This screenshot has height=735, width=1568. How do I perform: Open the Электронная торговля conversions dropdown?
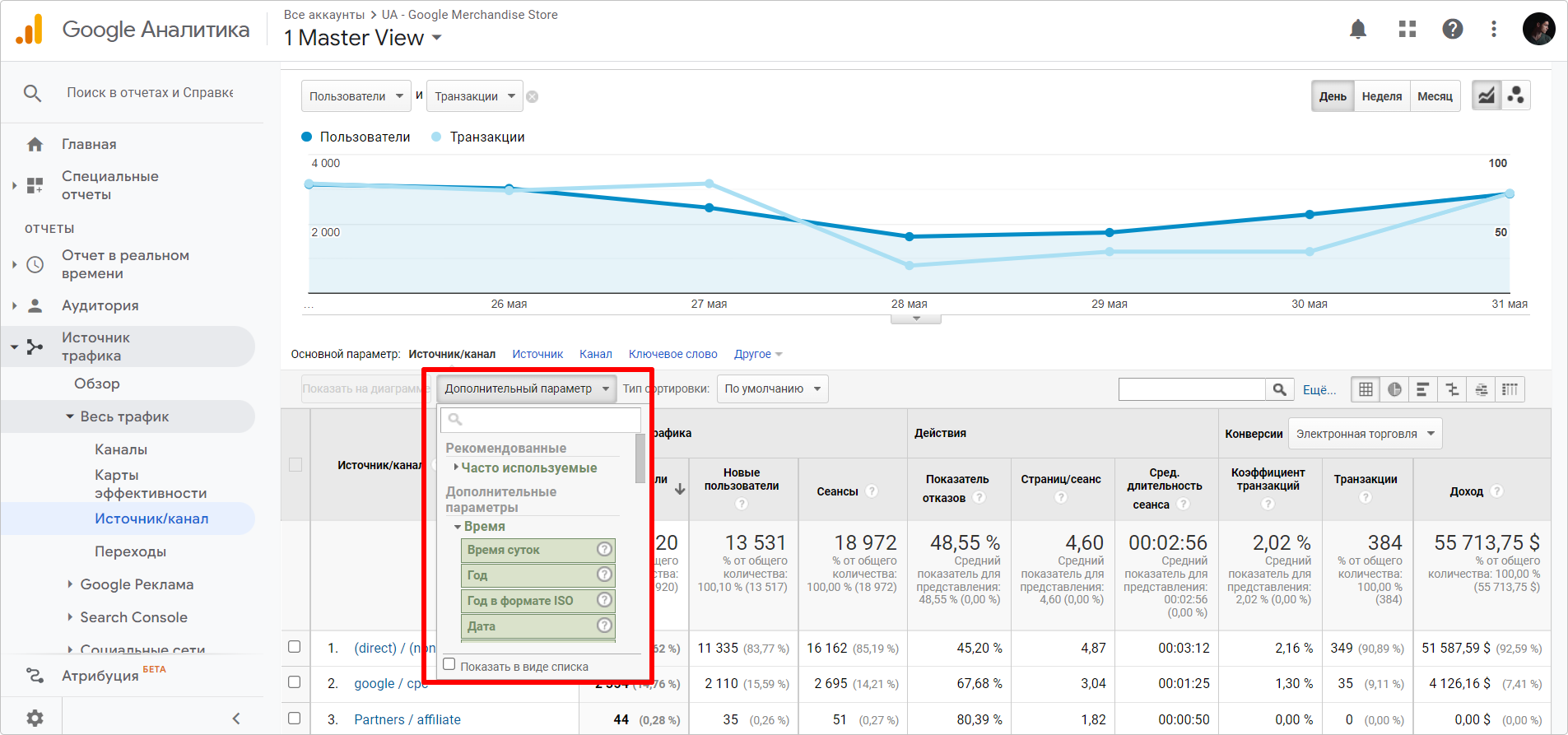tap(1366, 434)
